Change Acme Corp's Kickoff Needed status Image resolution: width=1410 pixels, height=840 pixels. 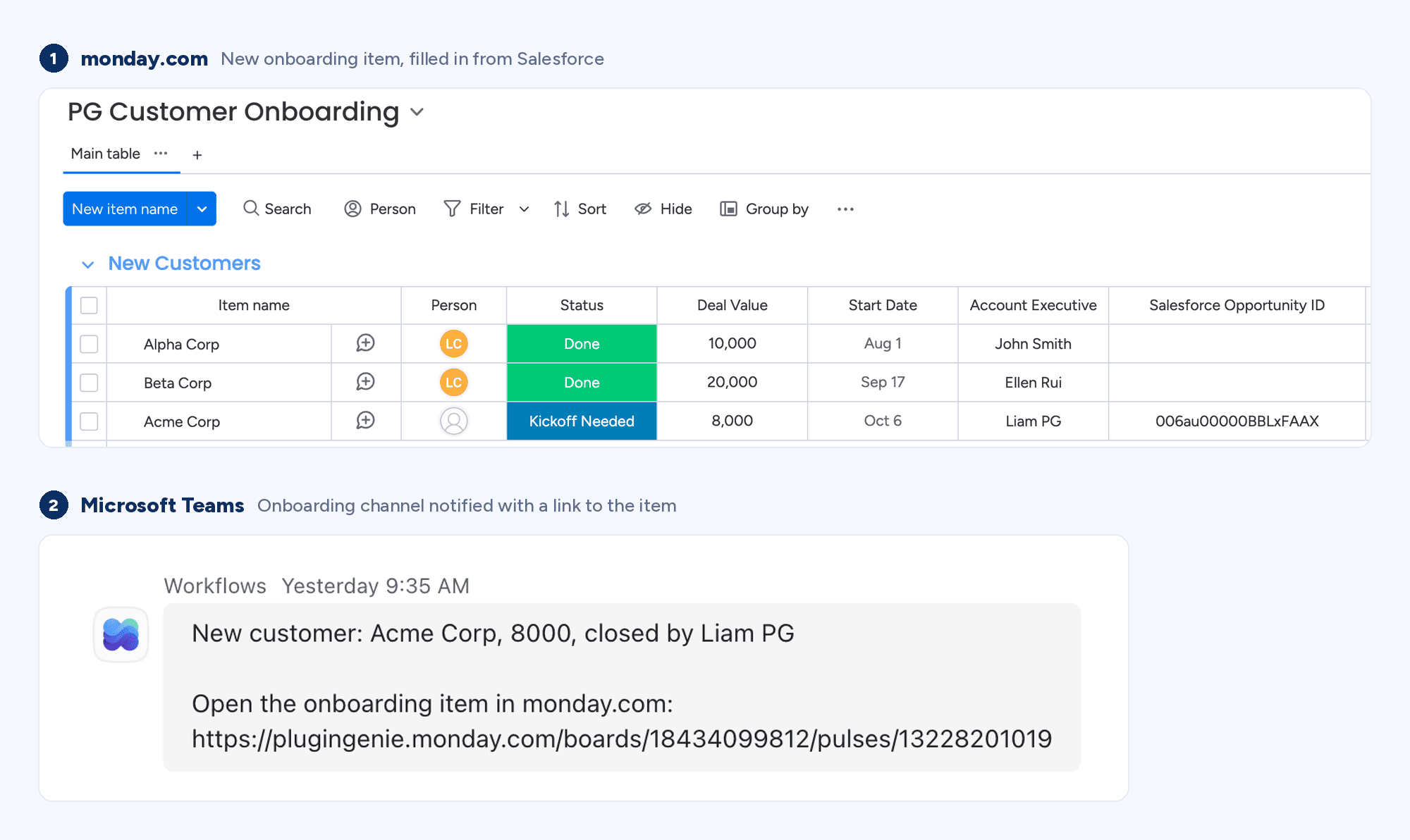pyautogui.click(x=582, y=421)
